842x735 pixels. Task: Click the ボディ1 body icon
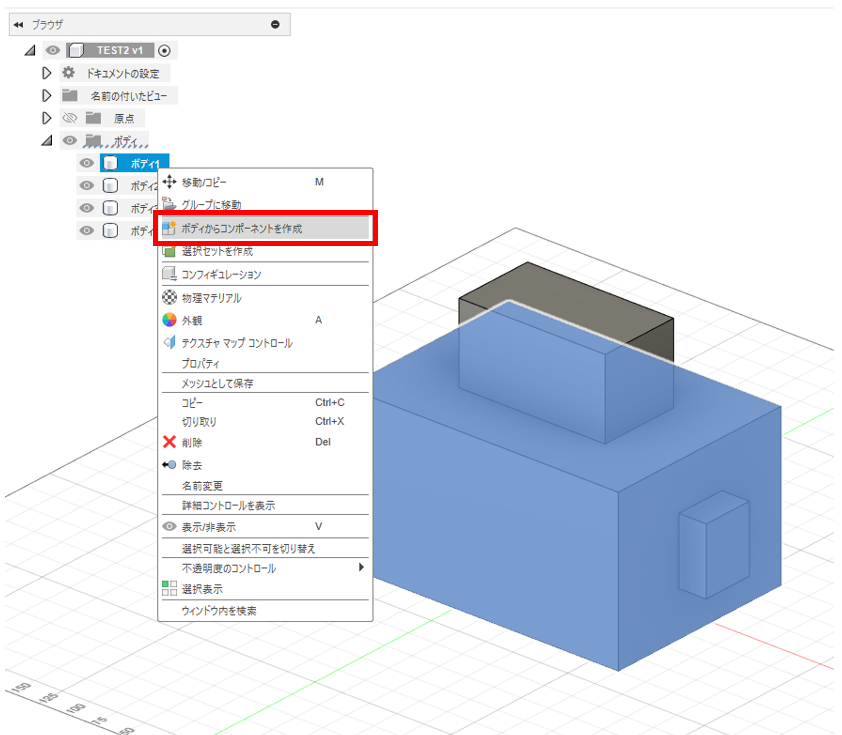pos(110,163)
